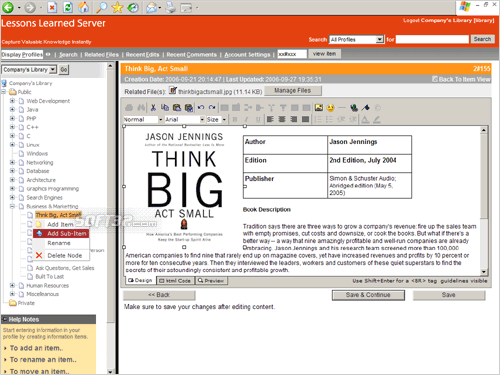500x375 pixels.
Task: Open the paragraph style Normal dropdown
Action: pyautogui.click(x=160, y=119)
